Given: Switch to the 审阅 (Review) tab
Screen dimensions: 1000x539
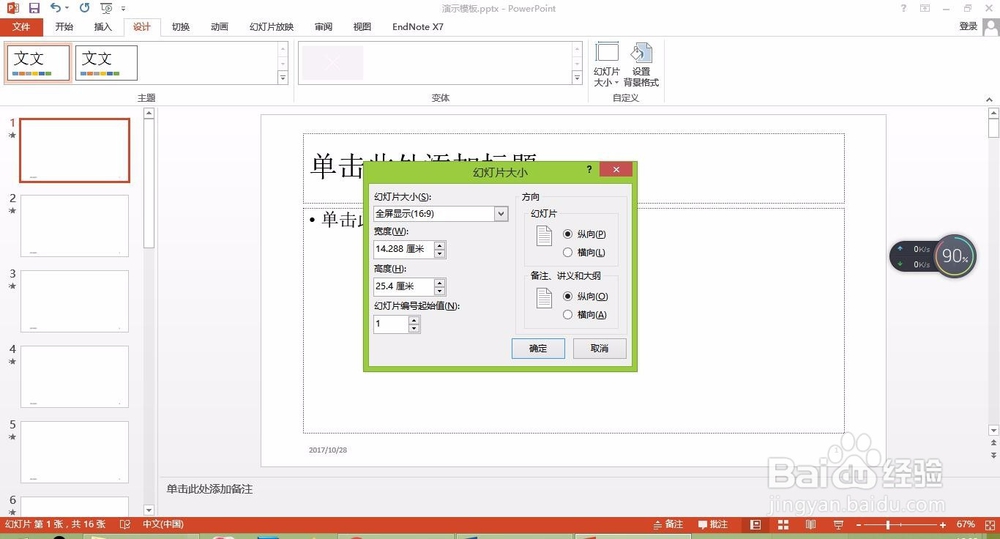Looking at the screenshot, I should [x=323, y=27].
